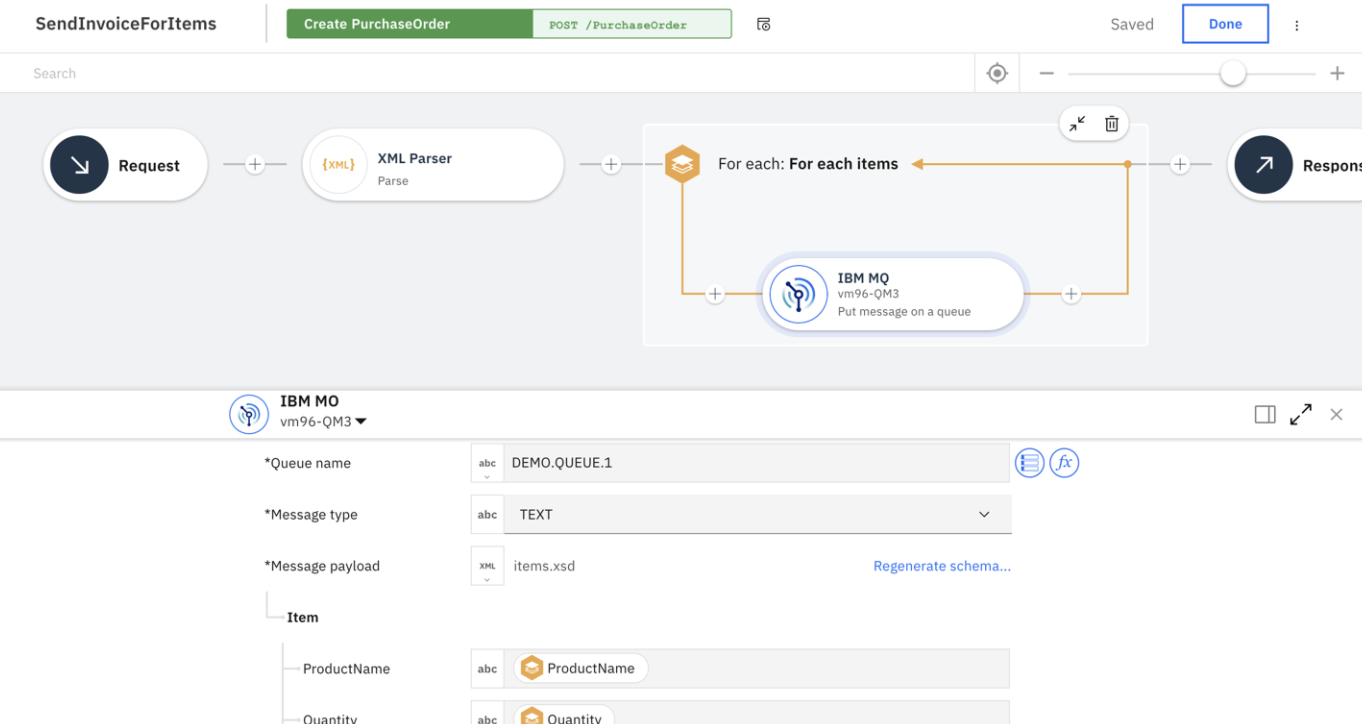Change Message payload XML type selector
1362x724 pixels.
tap(487, 566)
